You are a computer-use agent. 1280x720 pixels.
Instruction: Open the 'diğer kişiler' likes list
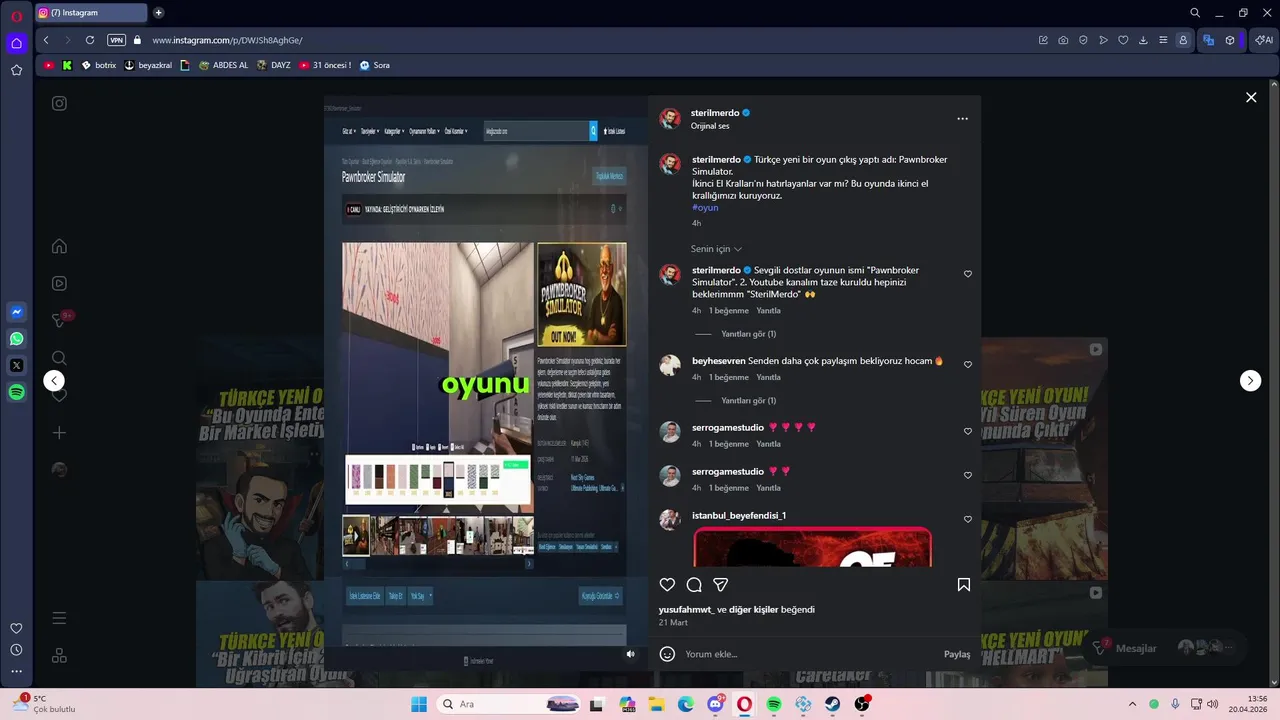click(x=753, y=609)
